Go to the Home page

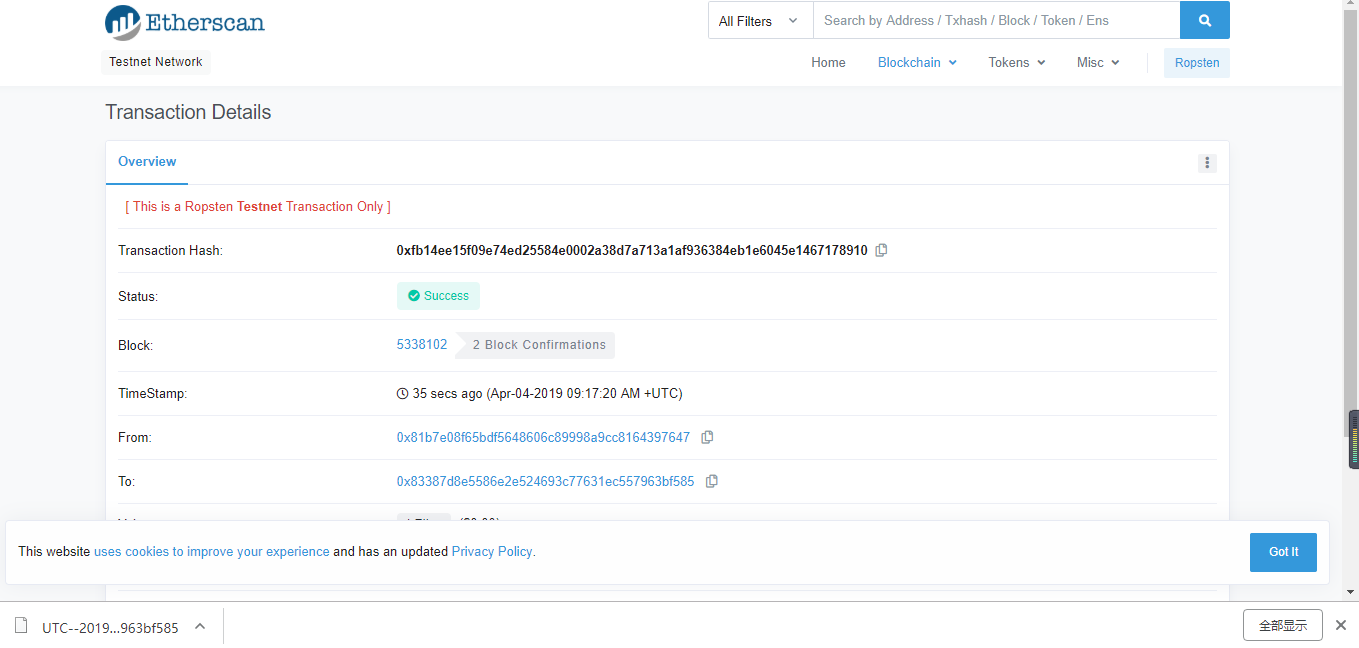point(828,62)
